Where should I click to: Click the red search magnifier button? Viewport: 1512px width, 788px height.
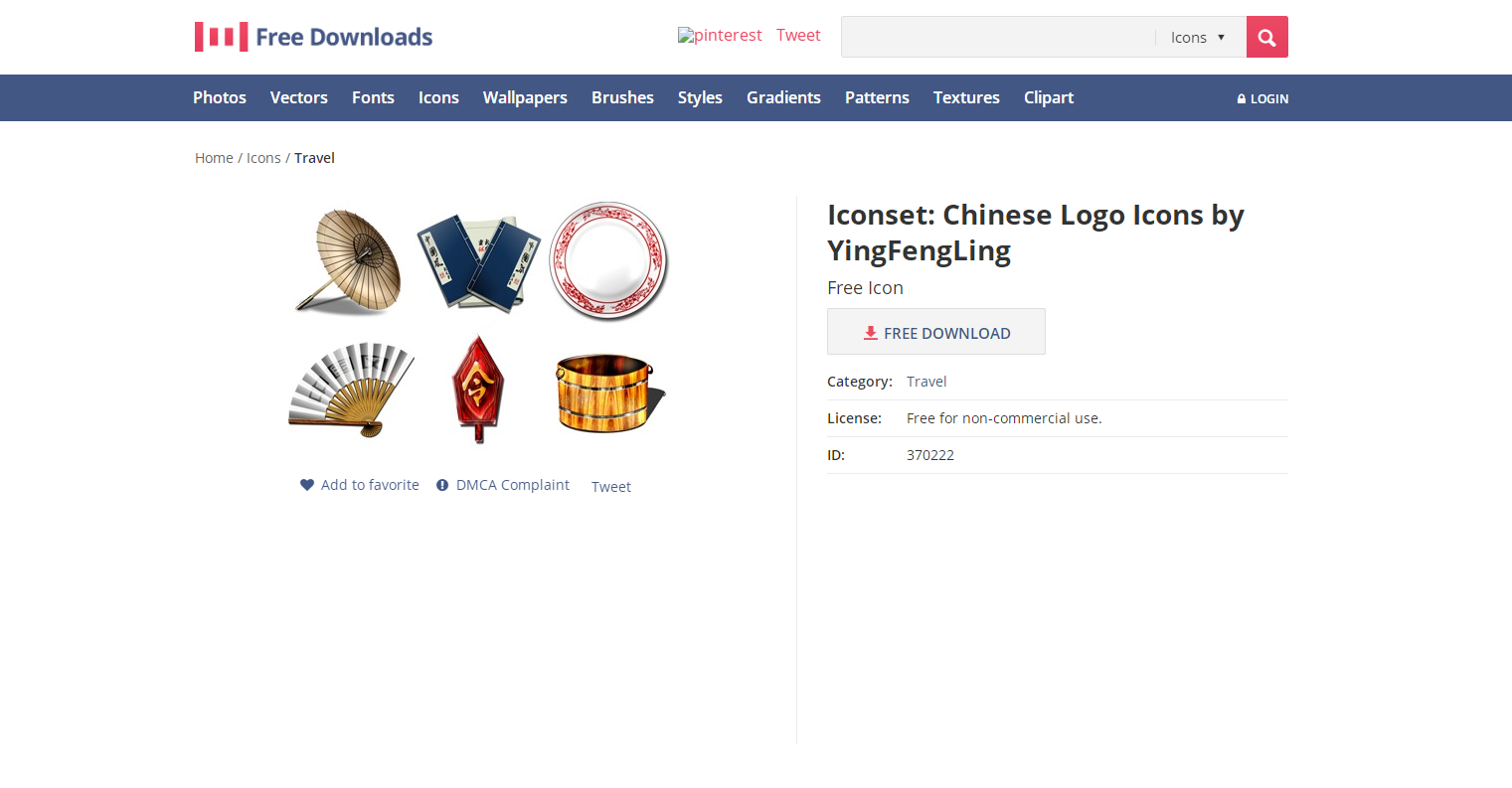[x=1266, y=37]
